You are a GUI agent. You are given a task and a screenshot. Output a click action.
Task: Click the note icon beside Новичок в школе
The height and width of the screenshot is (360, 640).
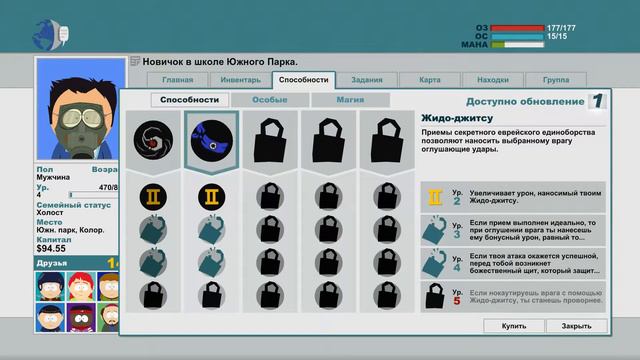(135, 62)
